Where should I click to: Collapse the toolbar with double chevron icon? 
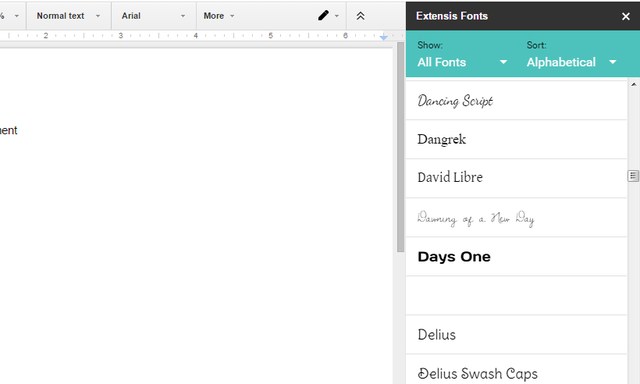(360, 16)
